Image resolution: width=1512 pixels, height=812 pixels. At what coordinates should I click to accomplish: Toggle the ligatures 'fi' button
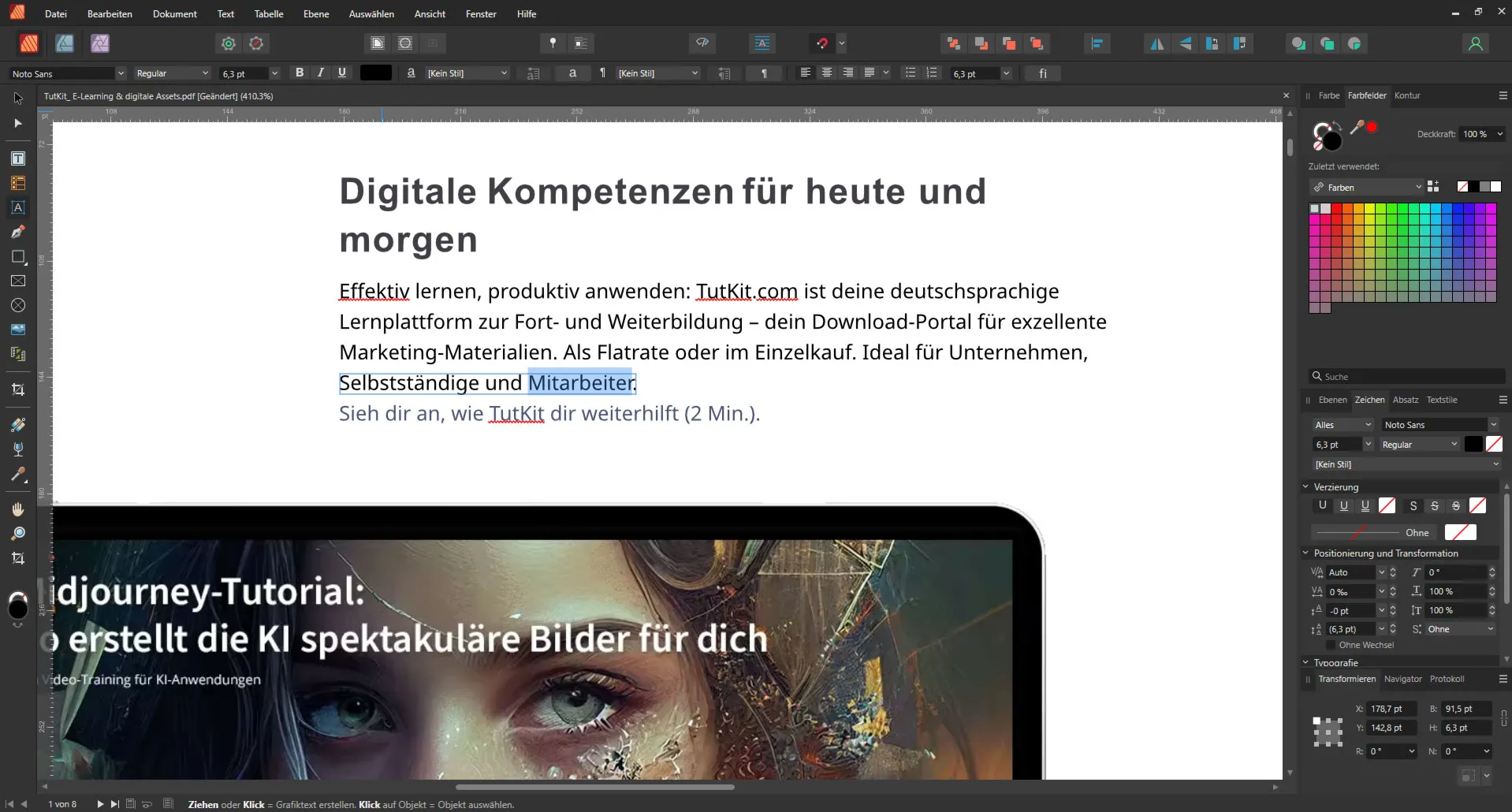(x=1042, y=73)
